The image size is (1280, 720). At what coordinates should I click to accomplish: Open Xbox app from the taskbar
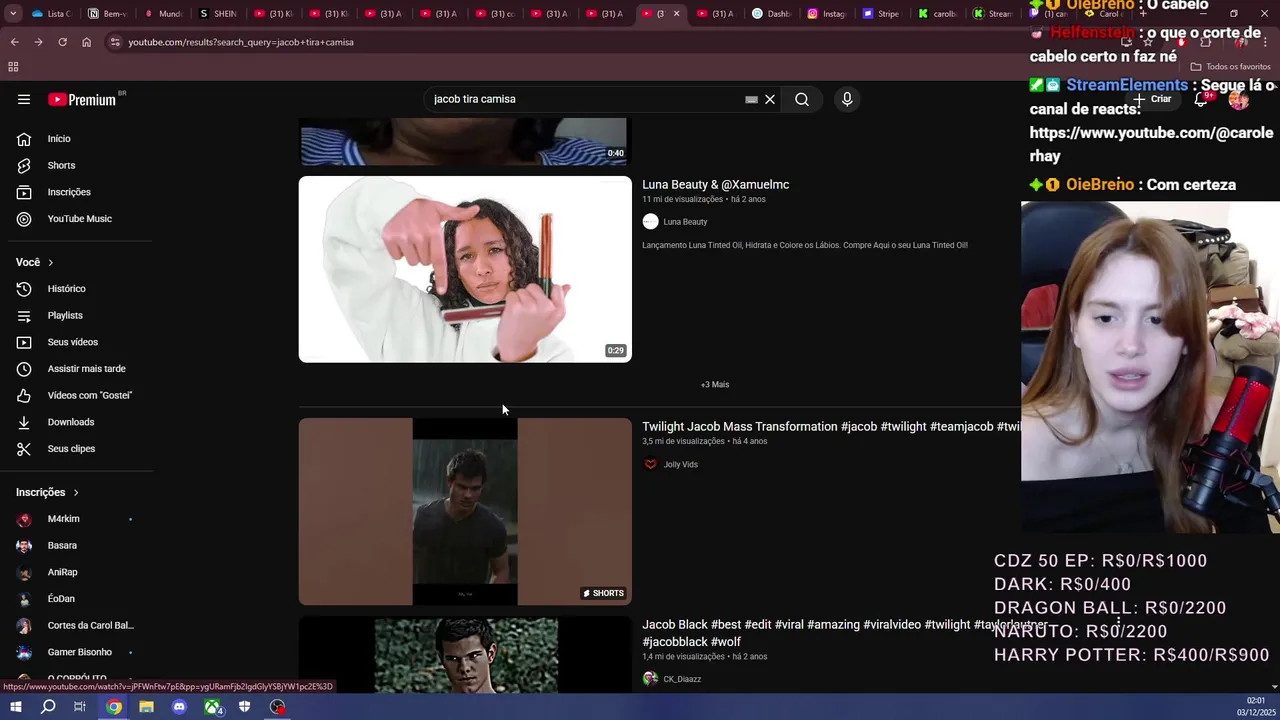tap(212, 707)
